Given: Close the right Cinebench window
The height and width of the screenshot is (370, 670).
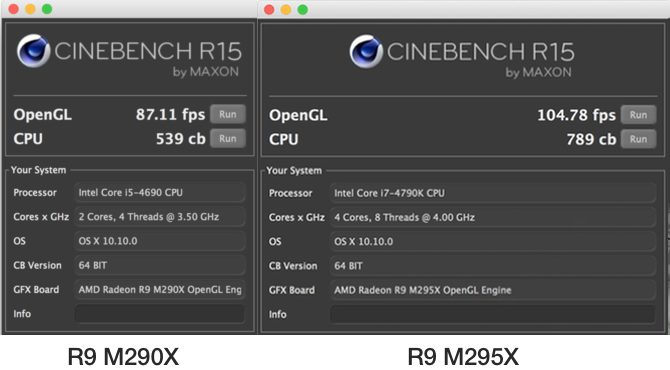Looking at the screenshot, I should click(269, 9).
